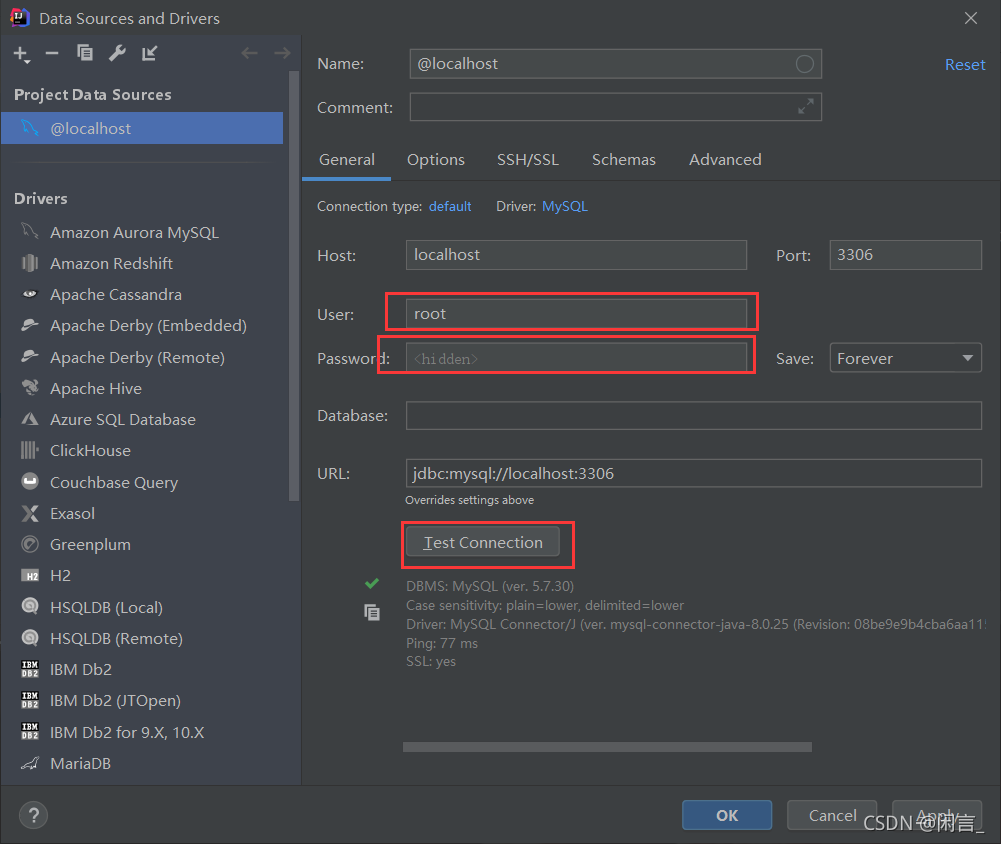Click the Test Connection button
This screenshot has width=1001, height=844.
tap(483, 543)
